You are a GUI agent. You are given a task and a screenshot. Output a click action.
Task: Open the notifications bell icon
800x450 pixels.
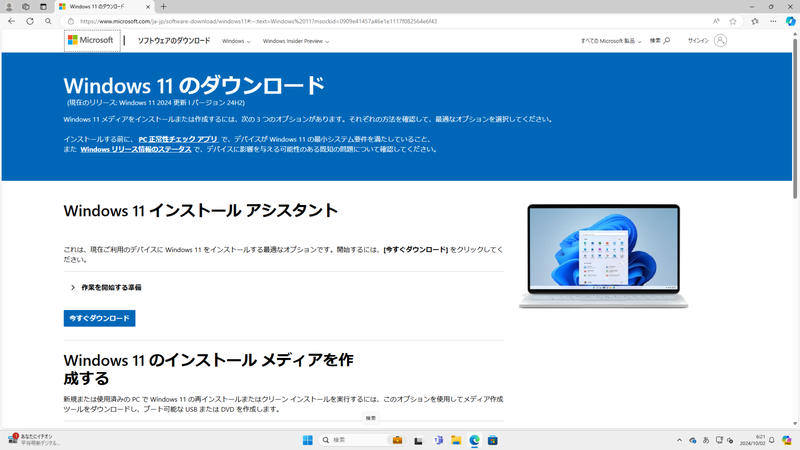(771, 440)
